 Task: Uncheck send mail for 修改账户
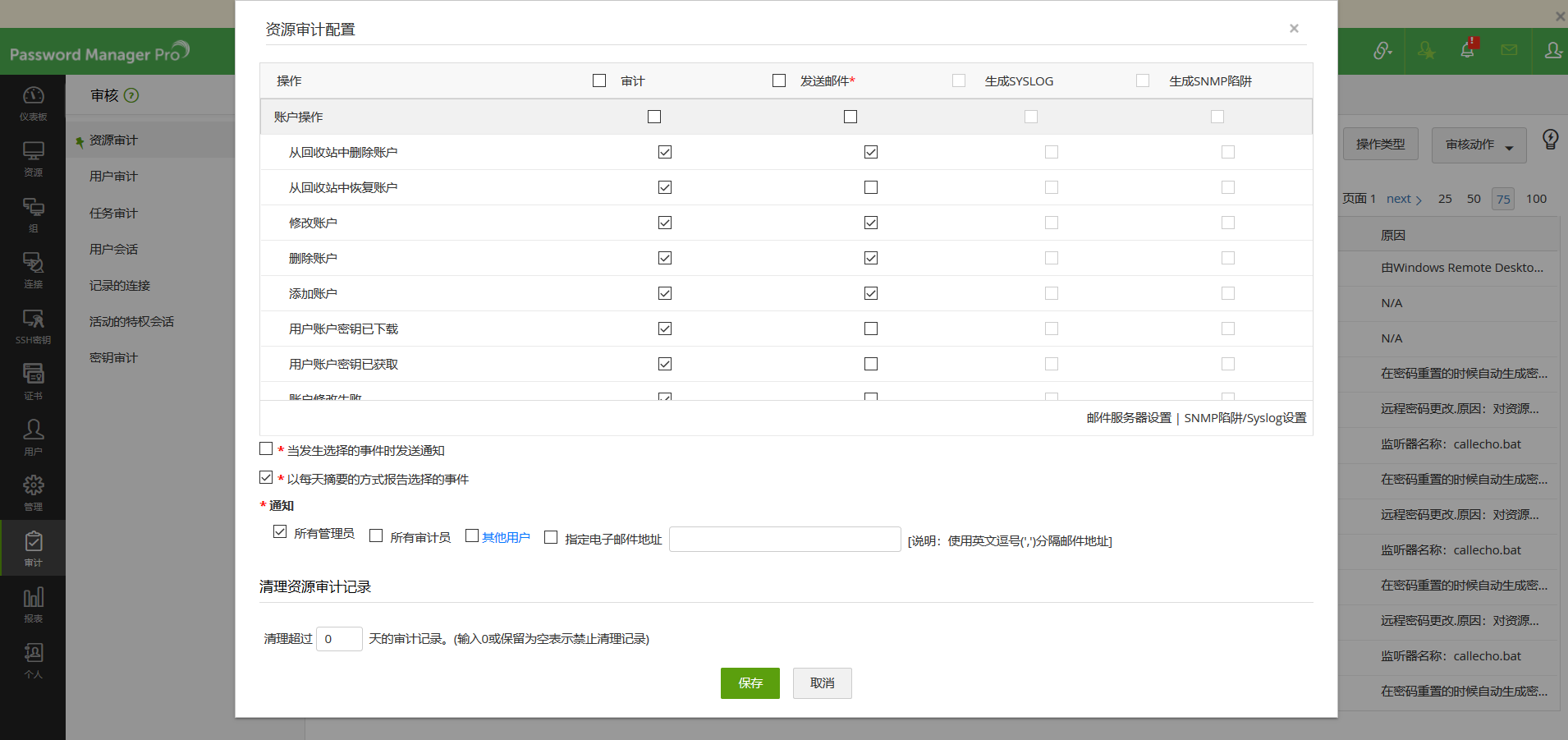point(871,223)
